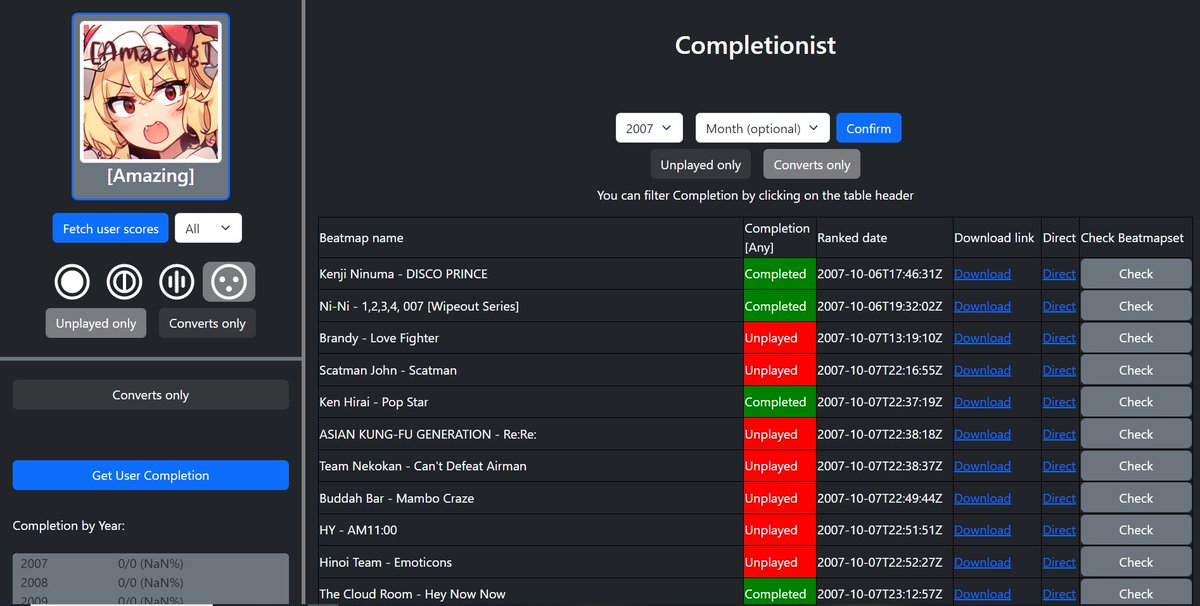Open Direct link for AM11:00
Viewport: 1200px width, 606px height.
tap(1059, 530)
